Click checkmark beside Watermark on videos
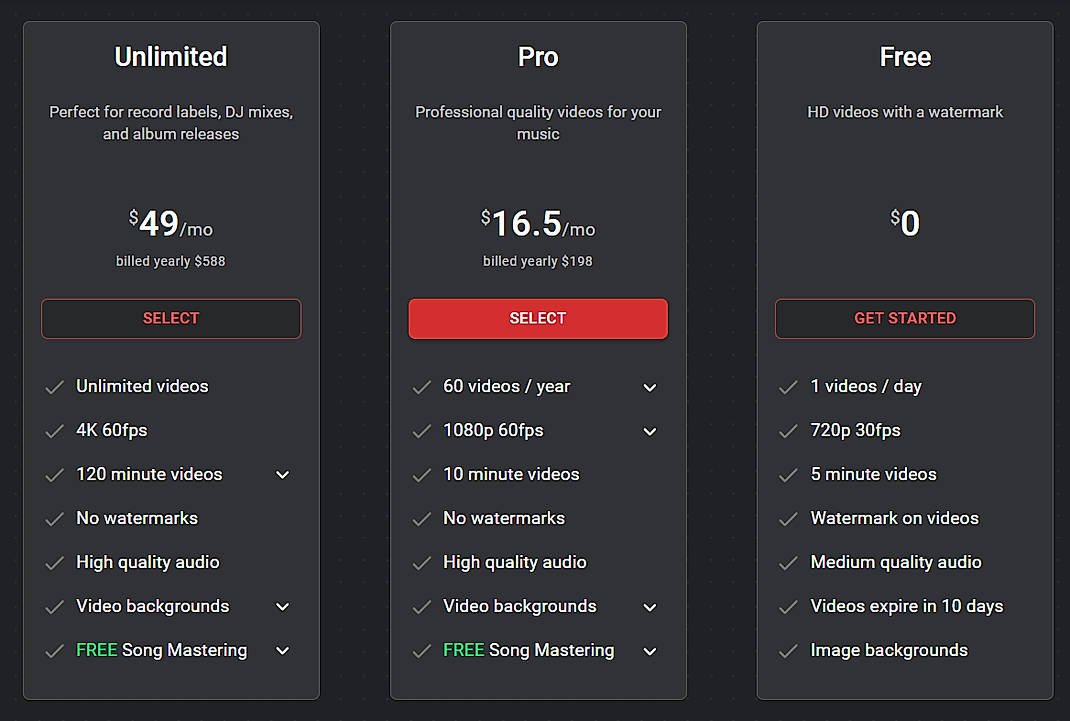Screen dimensions: 1070x721 [x=788, y=519]
